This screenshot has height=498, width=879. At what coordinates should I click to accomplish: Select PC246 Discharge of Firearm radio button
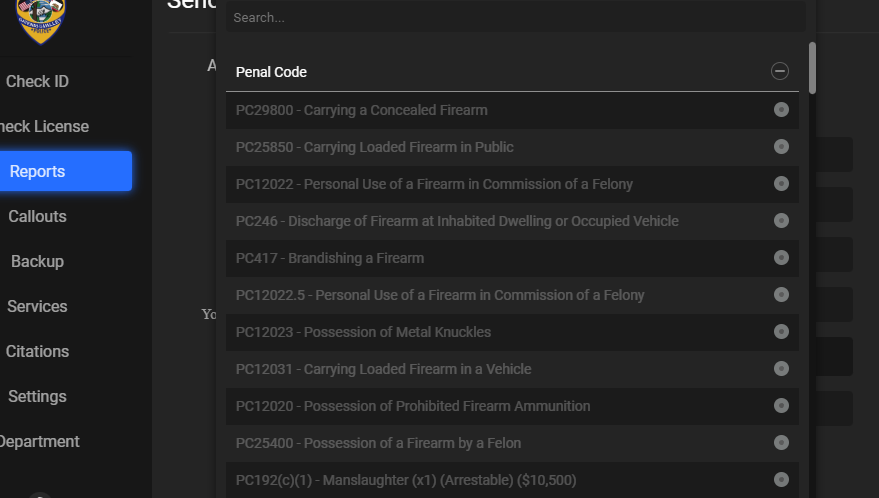coord(781,221)
